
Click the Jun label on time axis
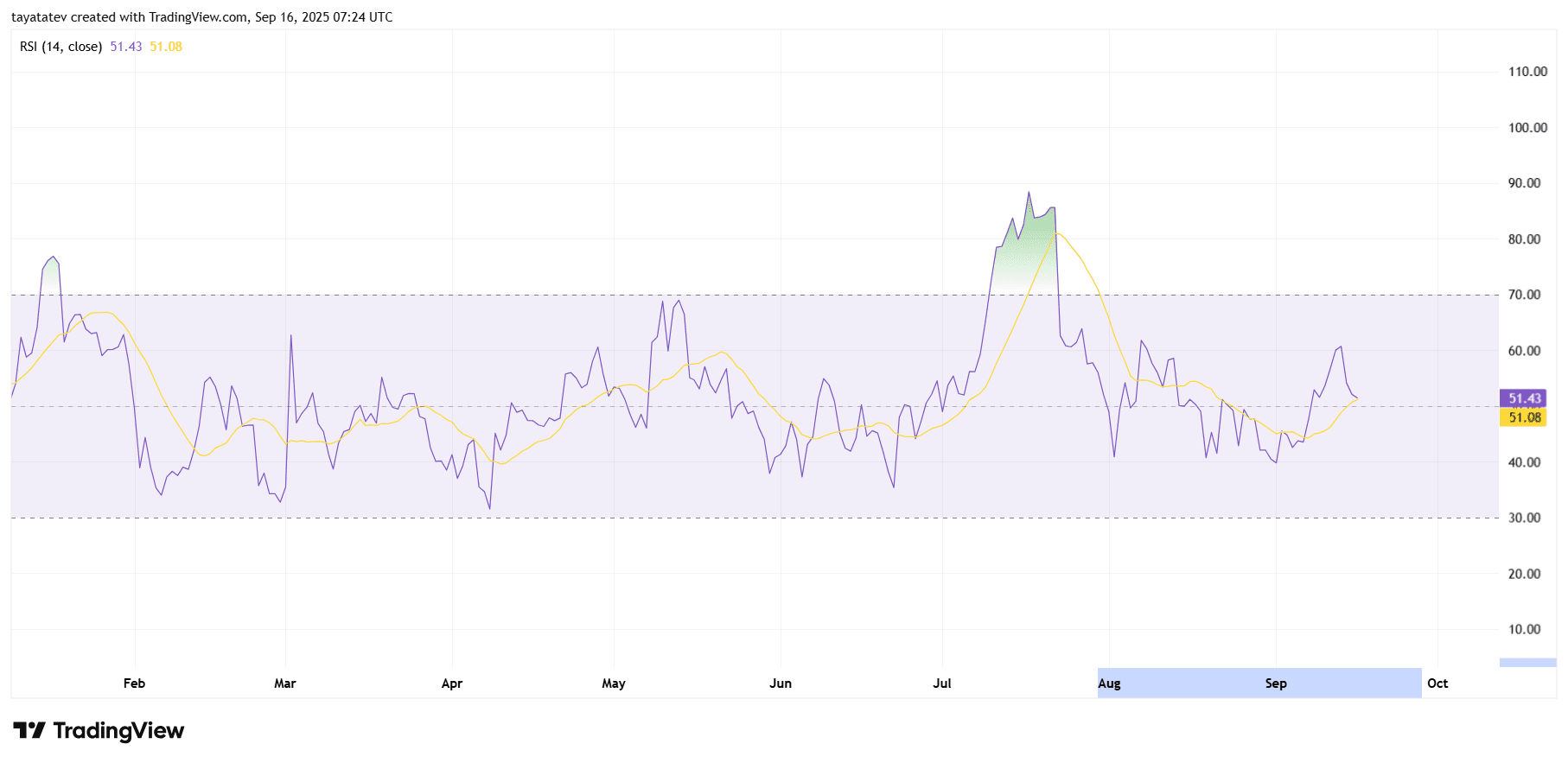781,684
